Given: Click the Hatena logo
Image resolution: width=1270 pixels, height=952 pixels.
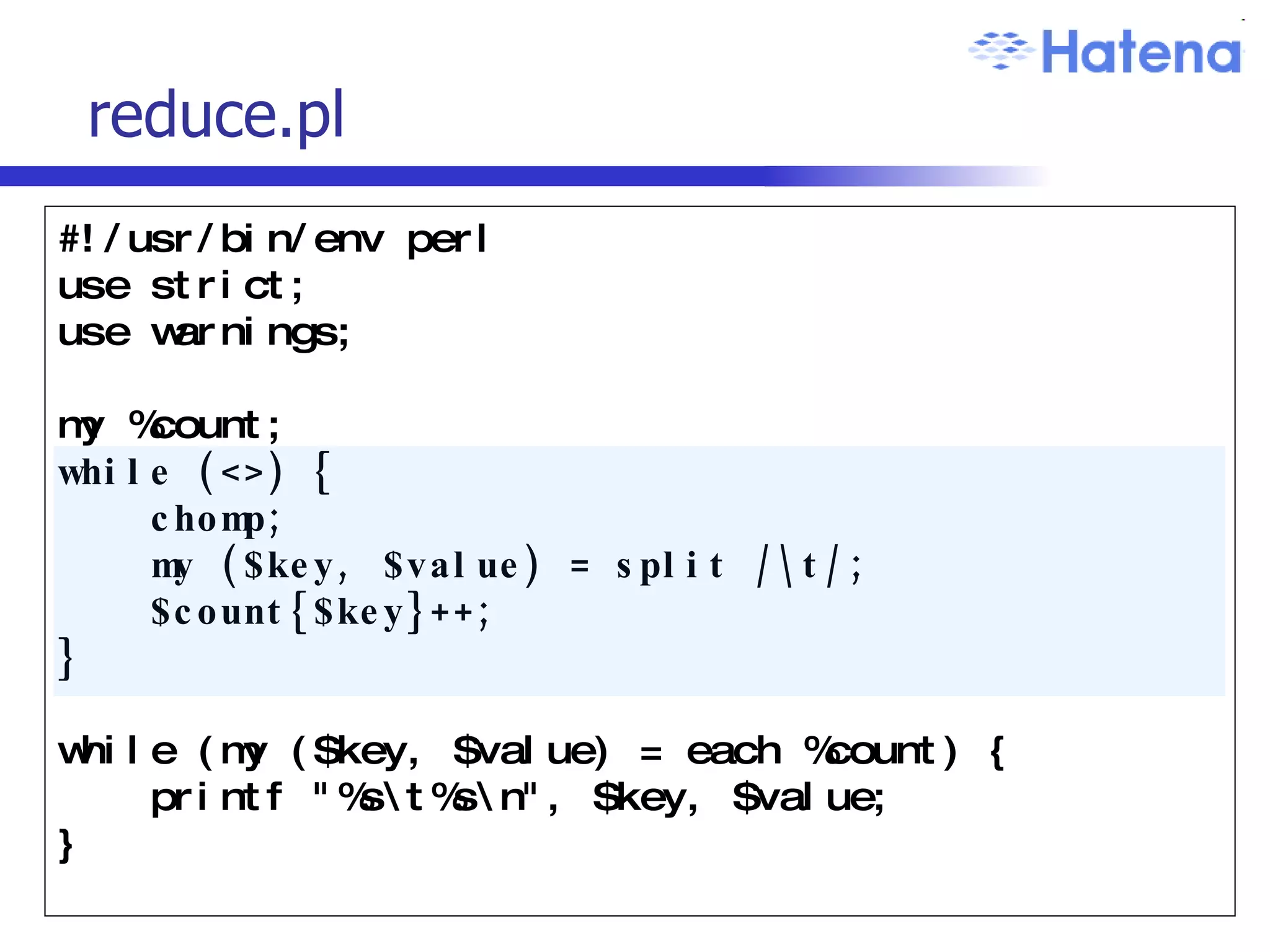Looking at the screenshot, I should 1106,51.
